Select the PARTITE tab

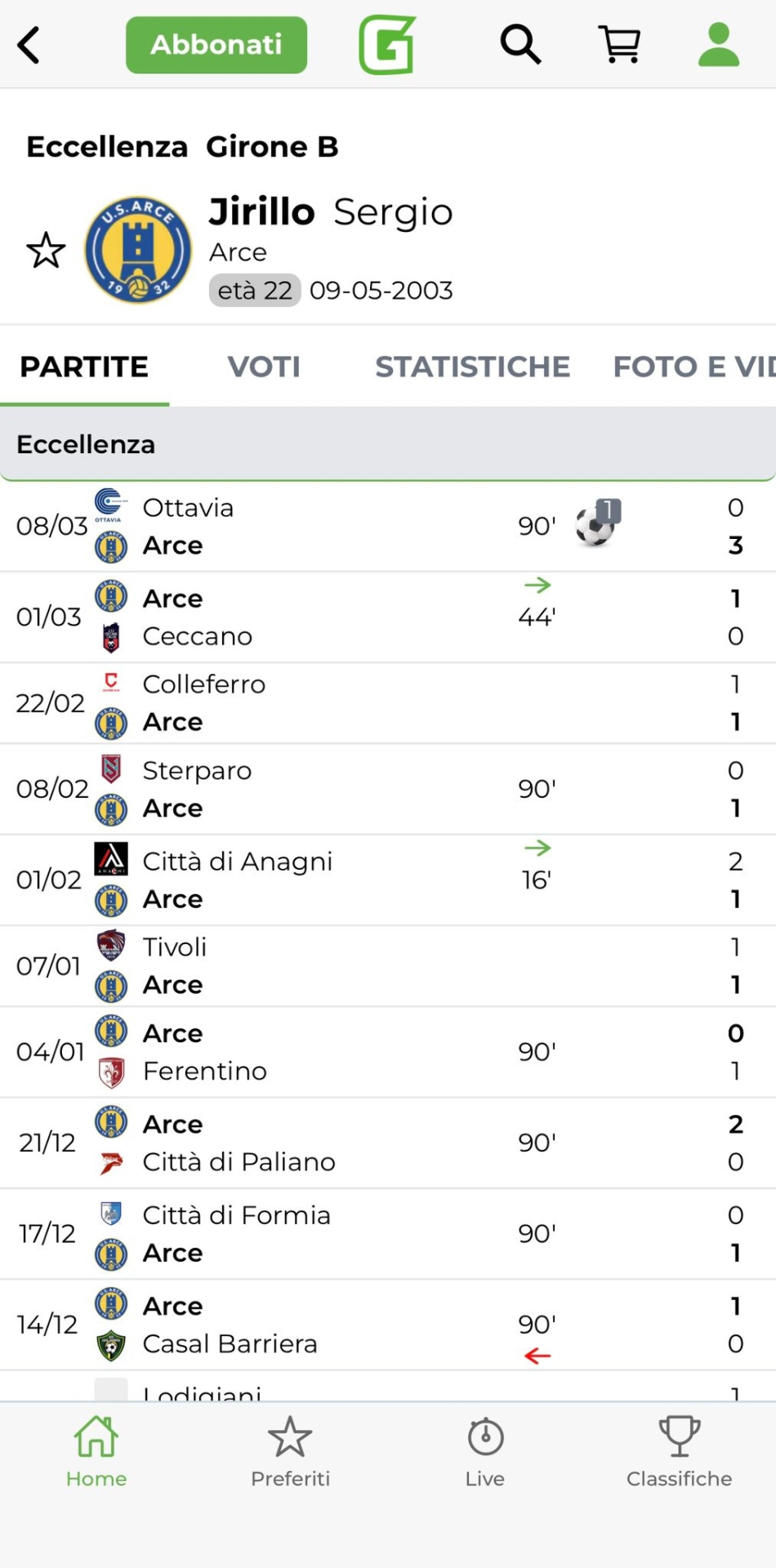(x=84, y=367)
